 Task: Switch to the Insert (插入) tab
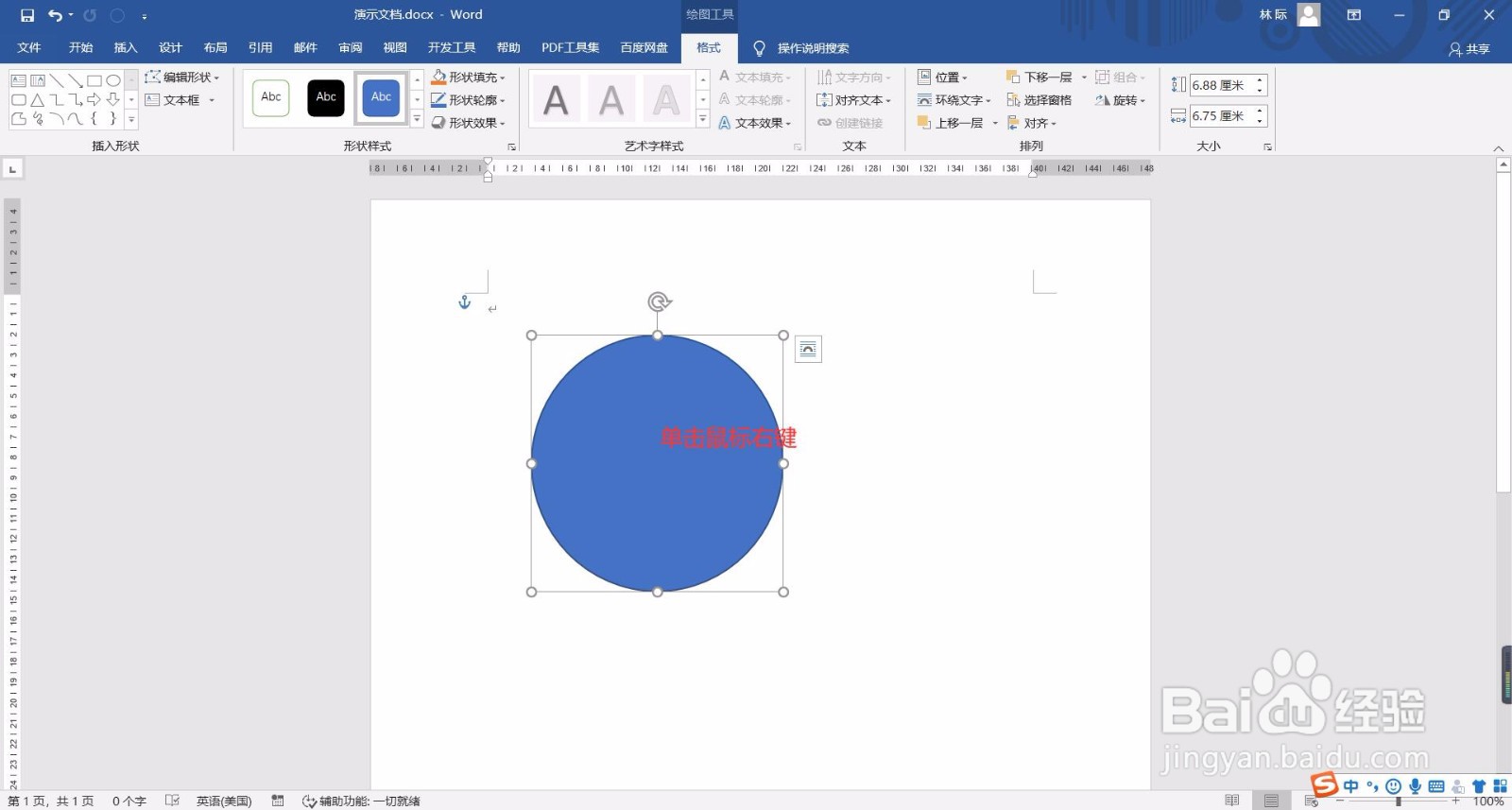(x=126, y=48)
